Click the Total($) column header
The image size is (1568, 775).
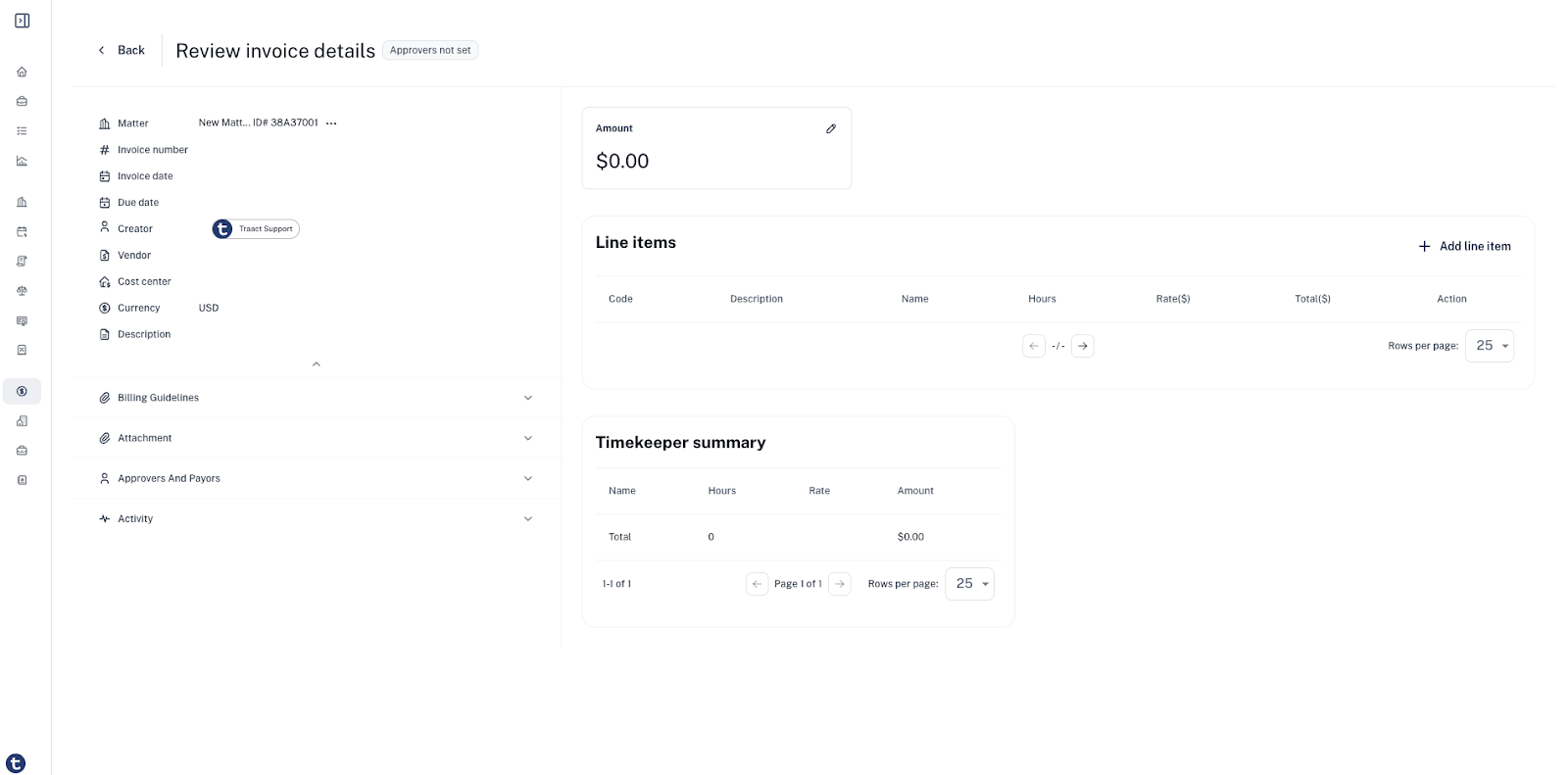click(1312, 299)
